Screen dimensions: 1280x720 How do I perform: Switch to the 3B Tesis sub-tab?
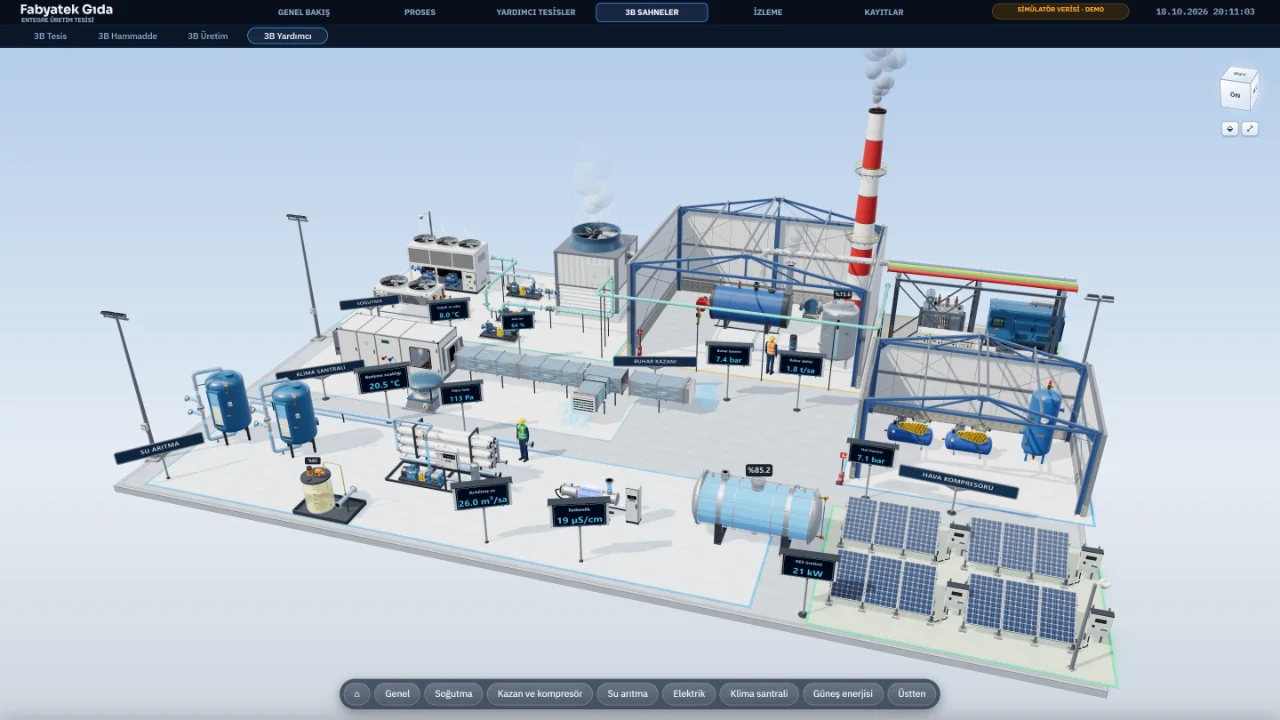click(x=50, y=36)
